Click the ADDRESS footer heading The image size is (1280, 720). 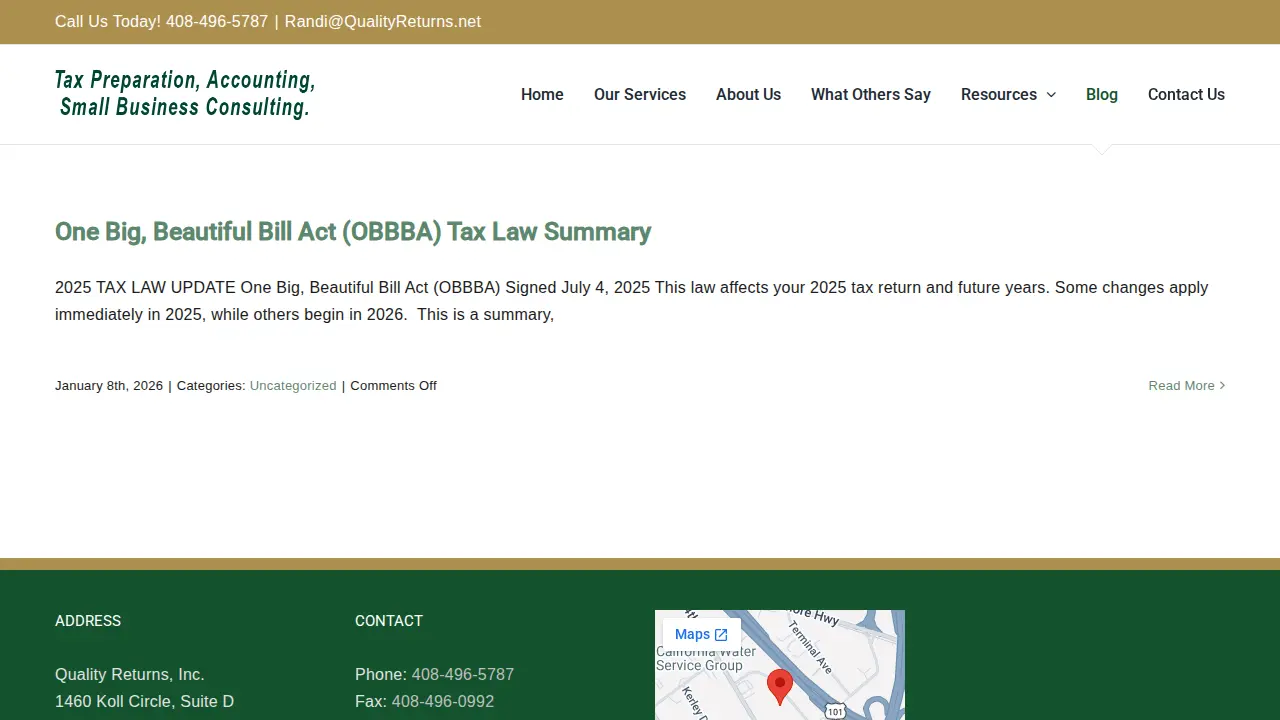(88, 621)
